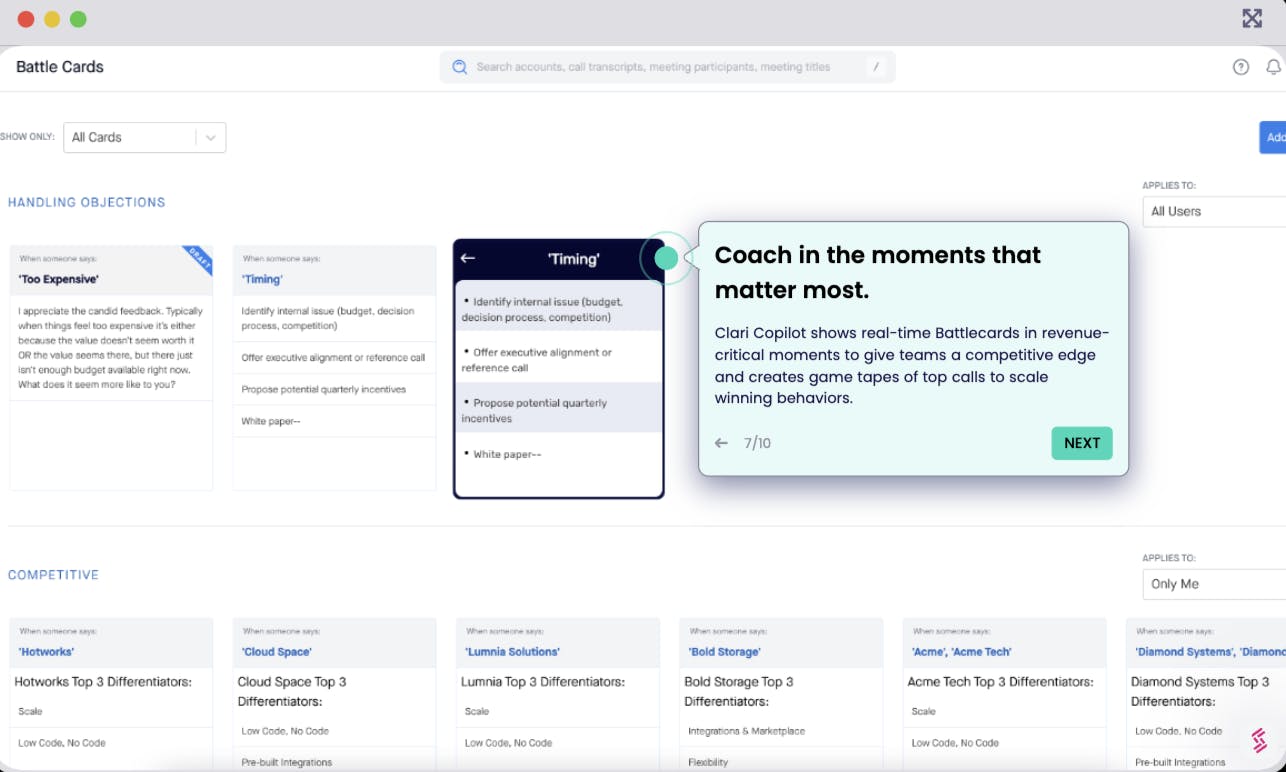Click NEXT in the tour tooltip
The image size is (1286, 772).
pyautogui.click(x=1082, y=443)
